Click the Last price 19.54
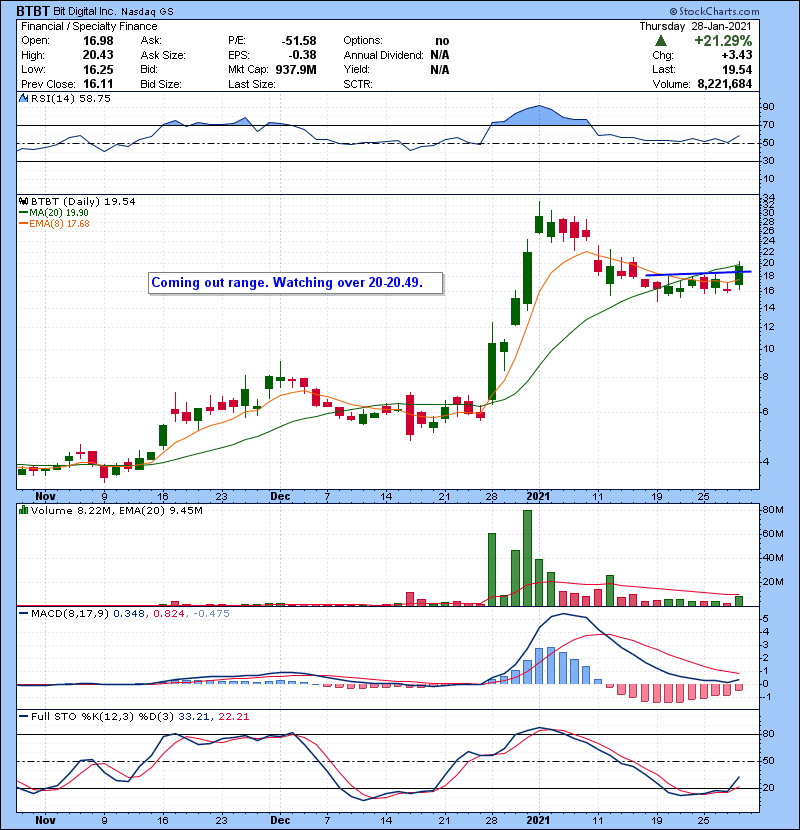800x830 pixels. tap(737, 69)
